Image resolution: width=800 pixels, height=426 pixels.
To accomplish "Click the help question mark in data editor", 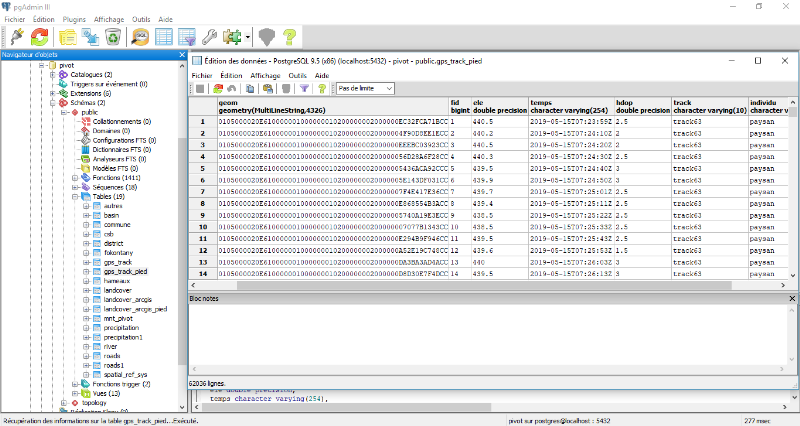I will [323, 88].
